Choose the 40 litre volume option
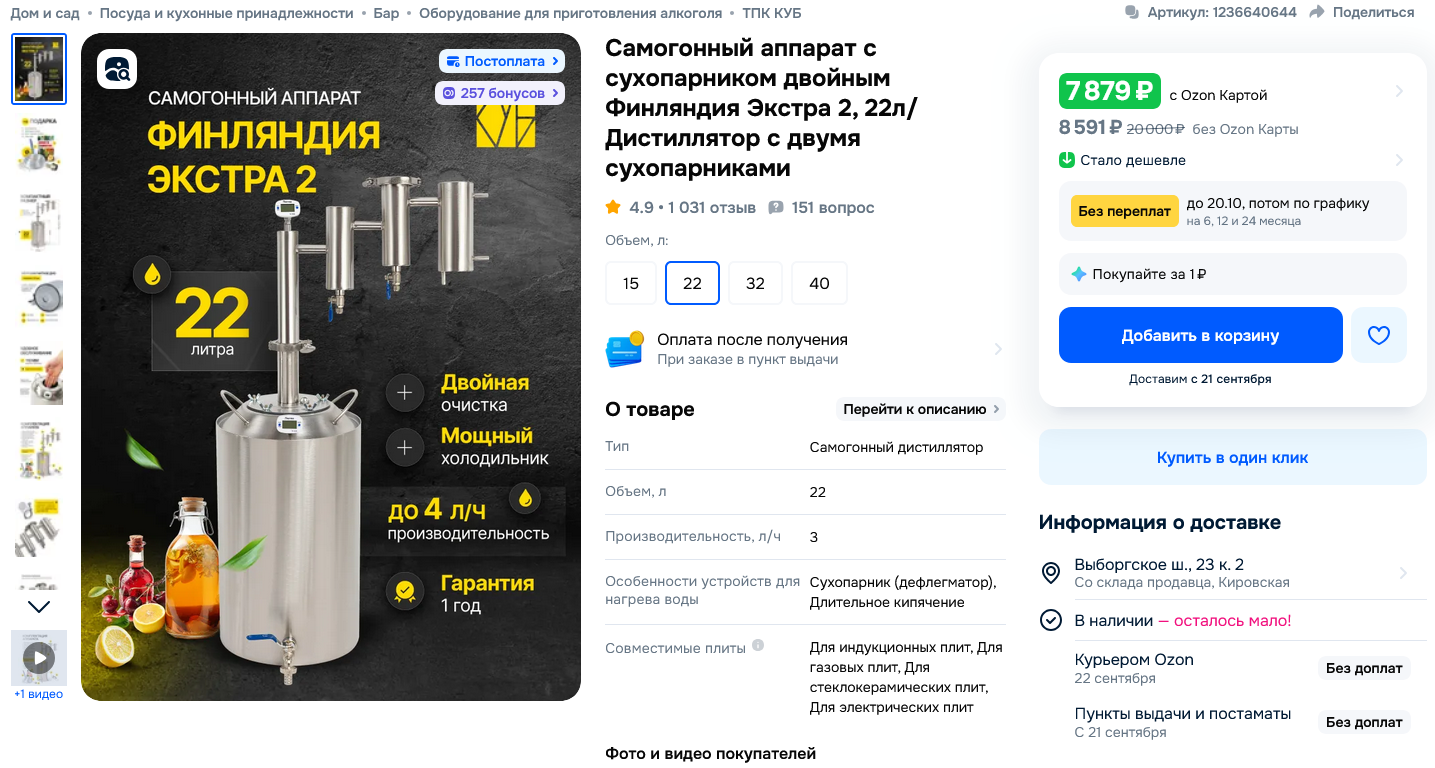This screenshot has height=768, width=1435. (x=819, y=283)
